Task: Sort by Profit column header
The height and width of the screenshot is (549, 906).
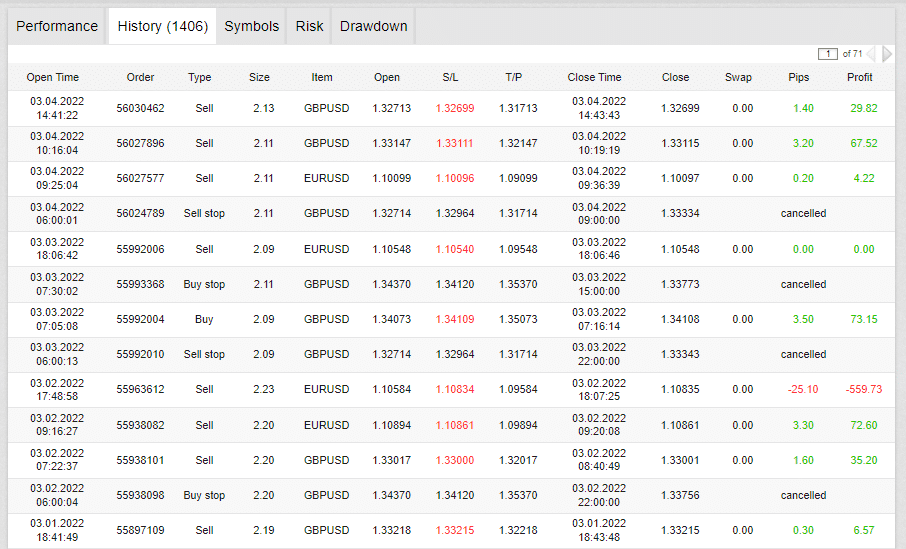Action: point(860,77)
